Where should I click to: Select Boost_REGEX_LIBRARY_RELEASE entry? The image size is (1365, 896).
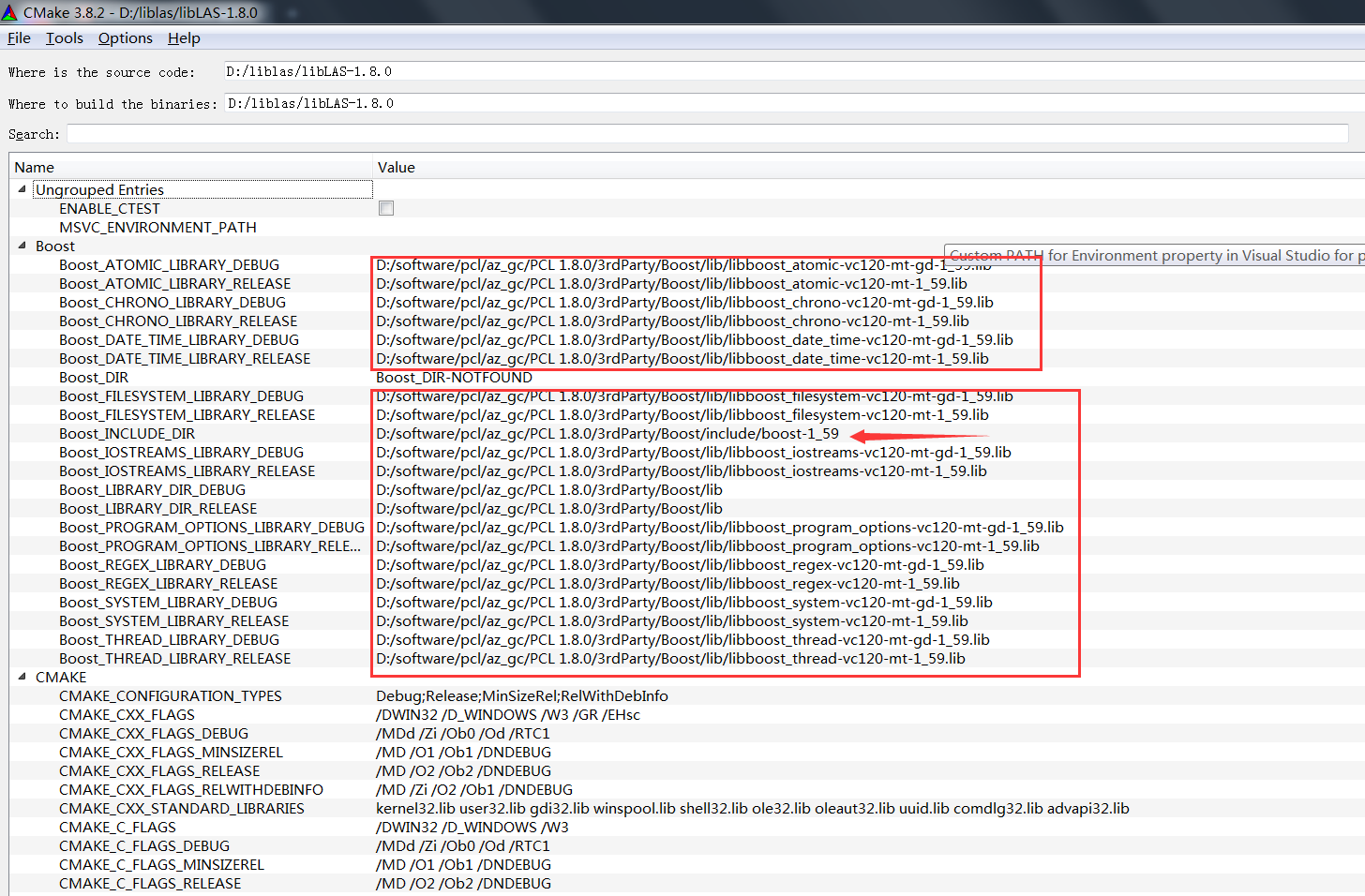(x=168, y=583)
